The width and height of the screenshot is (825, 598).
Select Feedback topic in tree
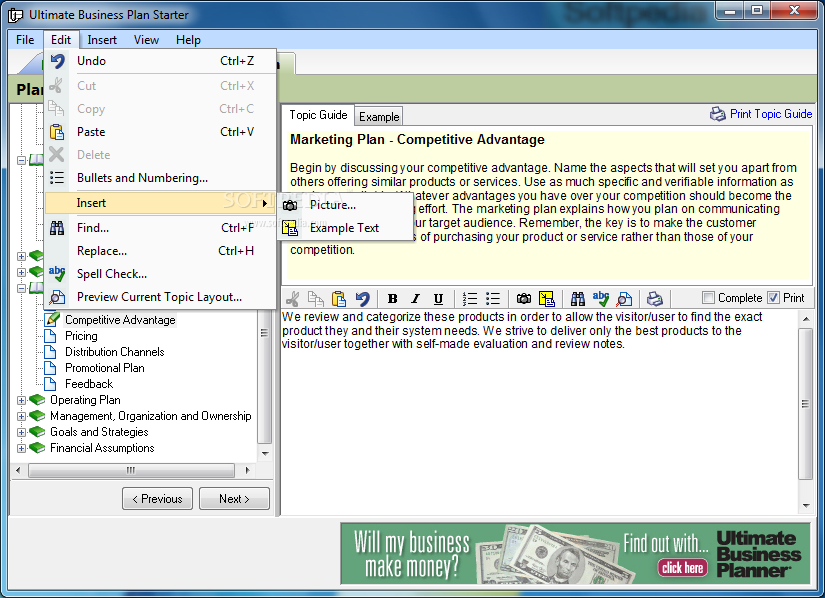pyautogui.click(x=89, y=384)
